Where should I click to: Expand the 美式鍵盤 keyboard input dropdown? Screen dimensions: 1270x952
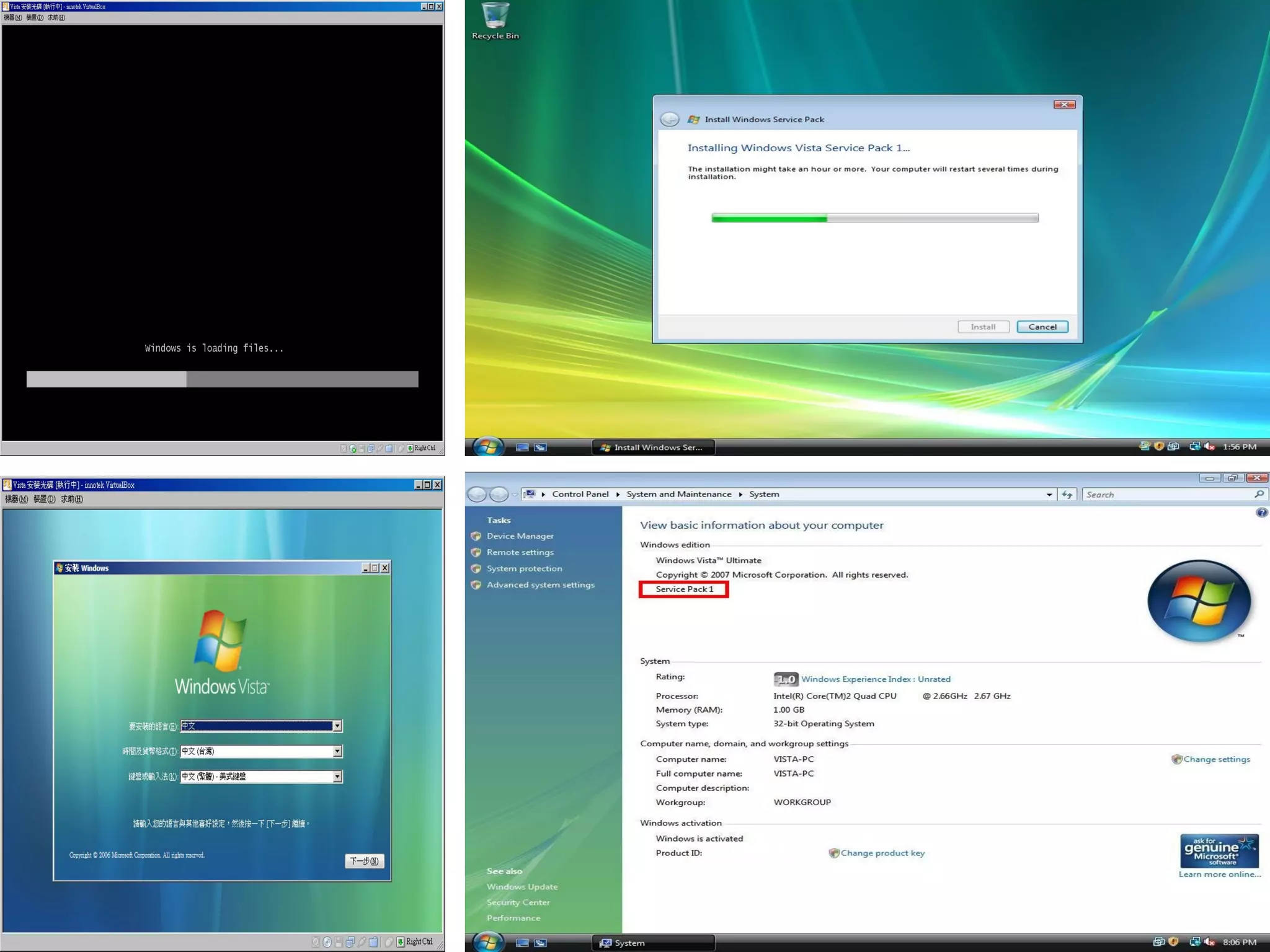pos(337,777)
